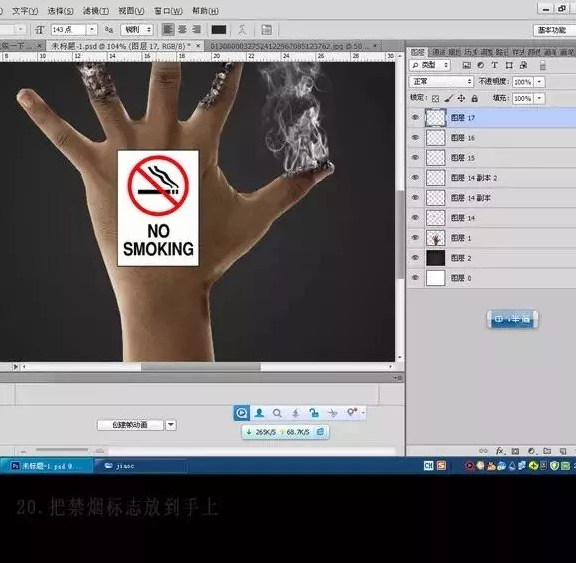Open the fx layer style icon
The image size is (576, 563).
(x=500, y=451)
